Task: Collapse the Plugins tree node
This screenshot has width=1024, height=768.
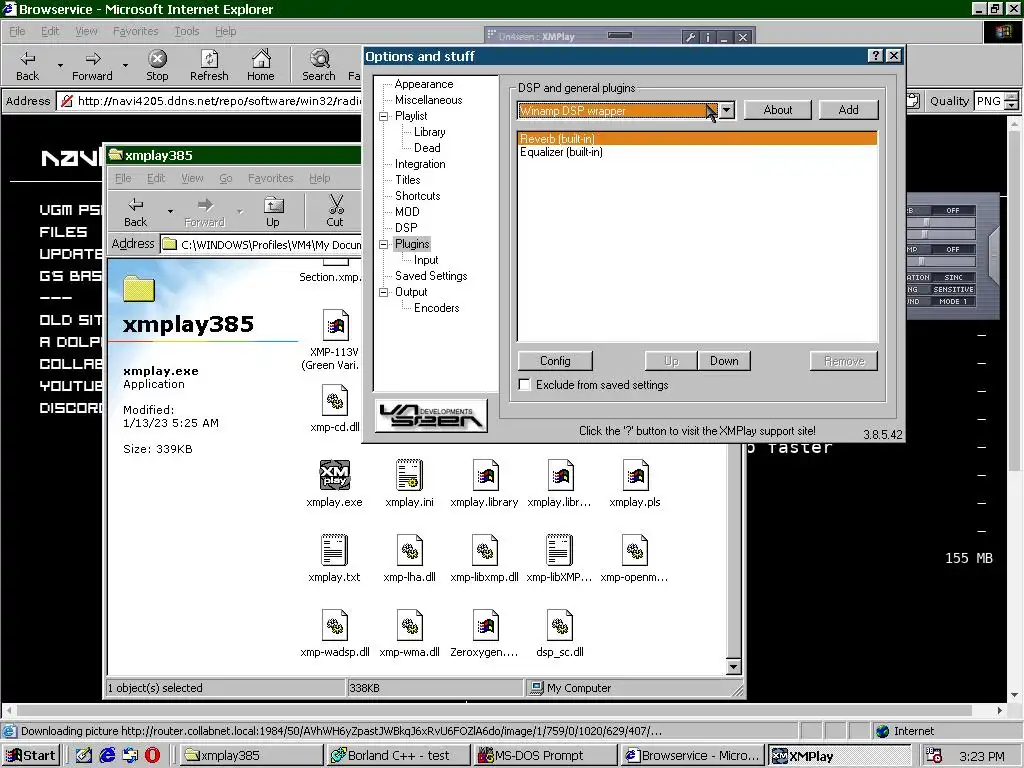Action: click(384, 244)
